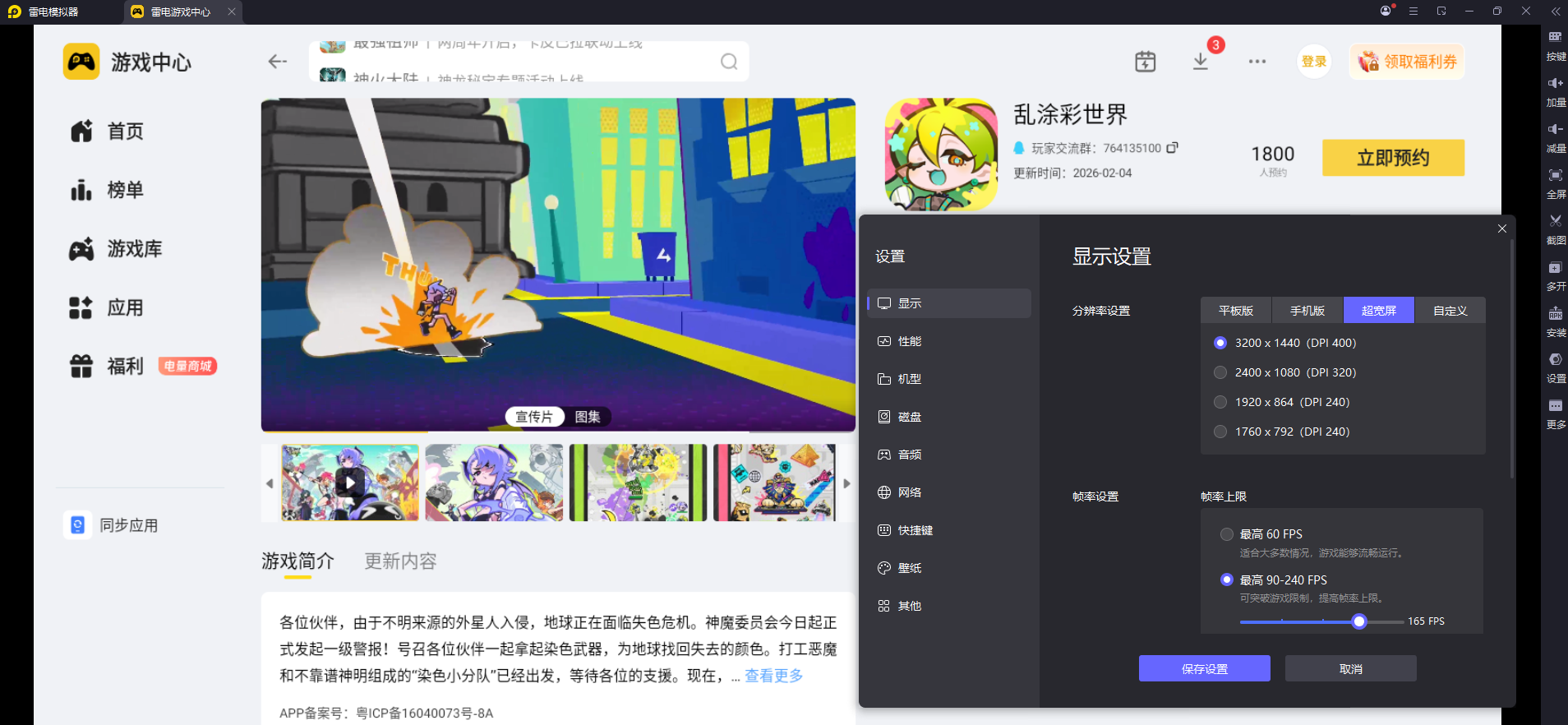Image resolution: width=1568 pixels, height=725 pixels.
Task: Click 立即预约 to pre-register the game
Action: coord(1394,158)
